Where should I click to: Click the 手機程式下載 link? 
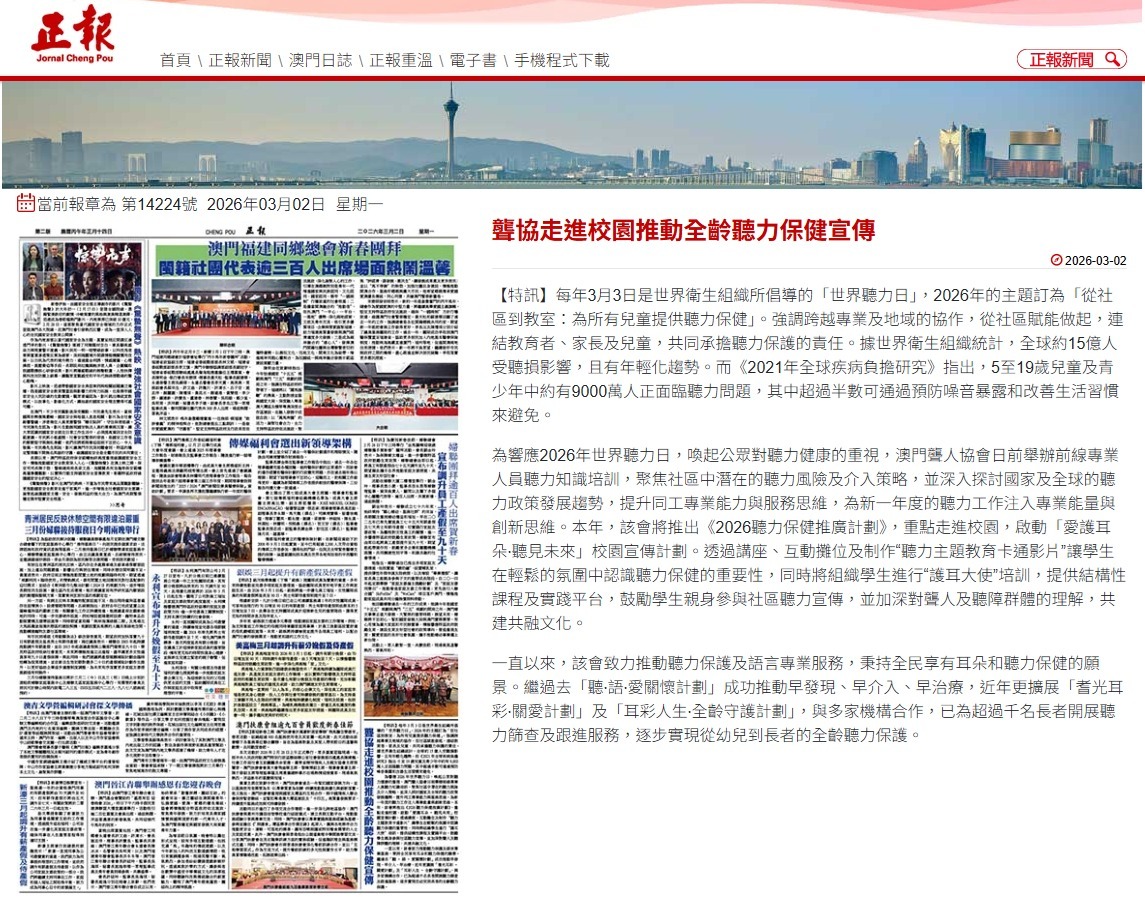(561, 60)
